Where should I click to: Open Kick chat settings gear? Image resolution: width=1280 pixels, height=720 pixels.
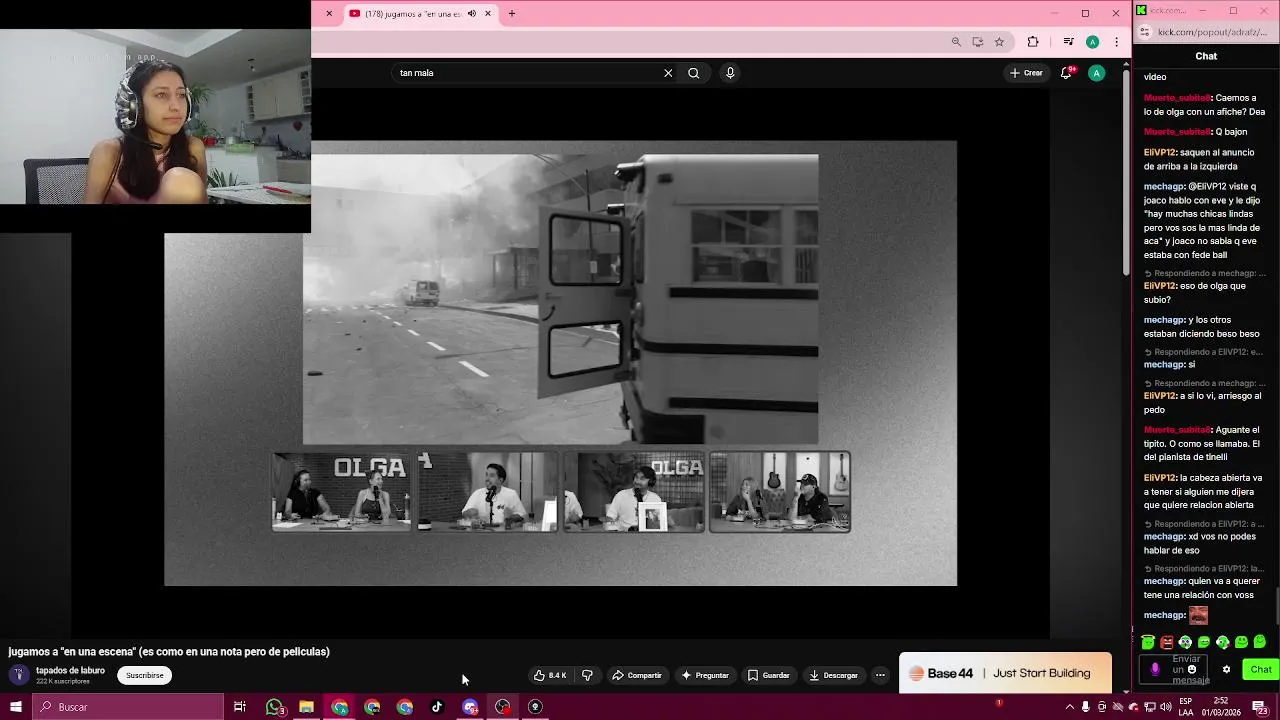(1226, 670)
